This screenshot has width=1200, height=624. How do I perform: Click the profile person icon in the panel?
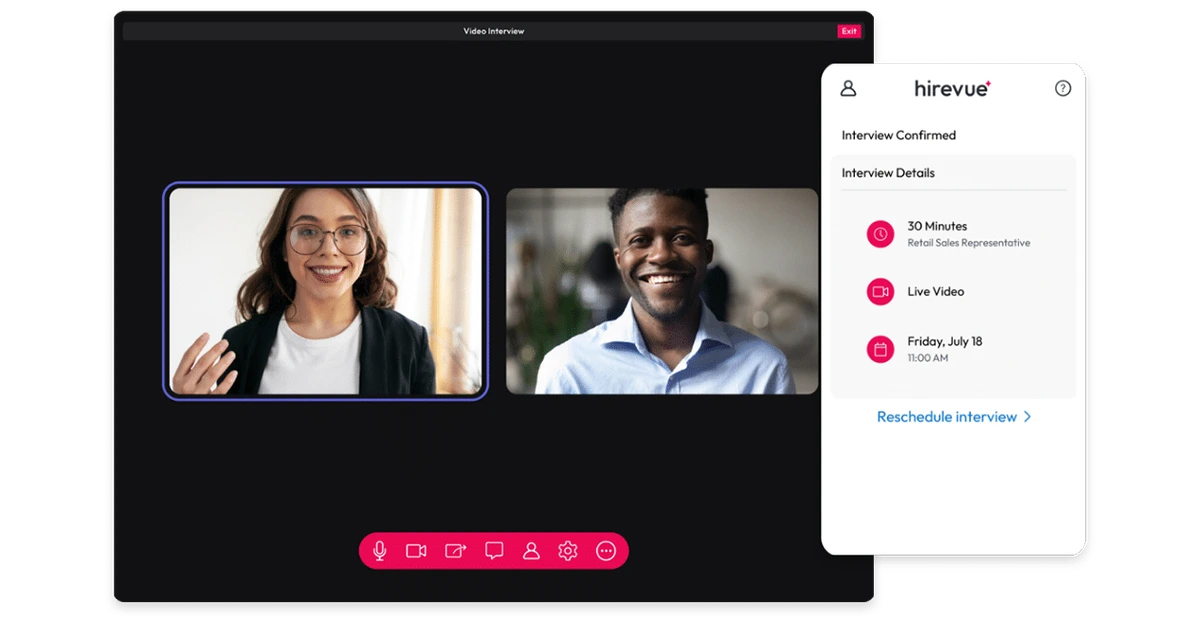(848, 88)
